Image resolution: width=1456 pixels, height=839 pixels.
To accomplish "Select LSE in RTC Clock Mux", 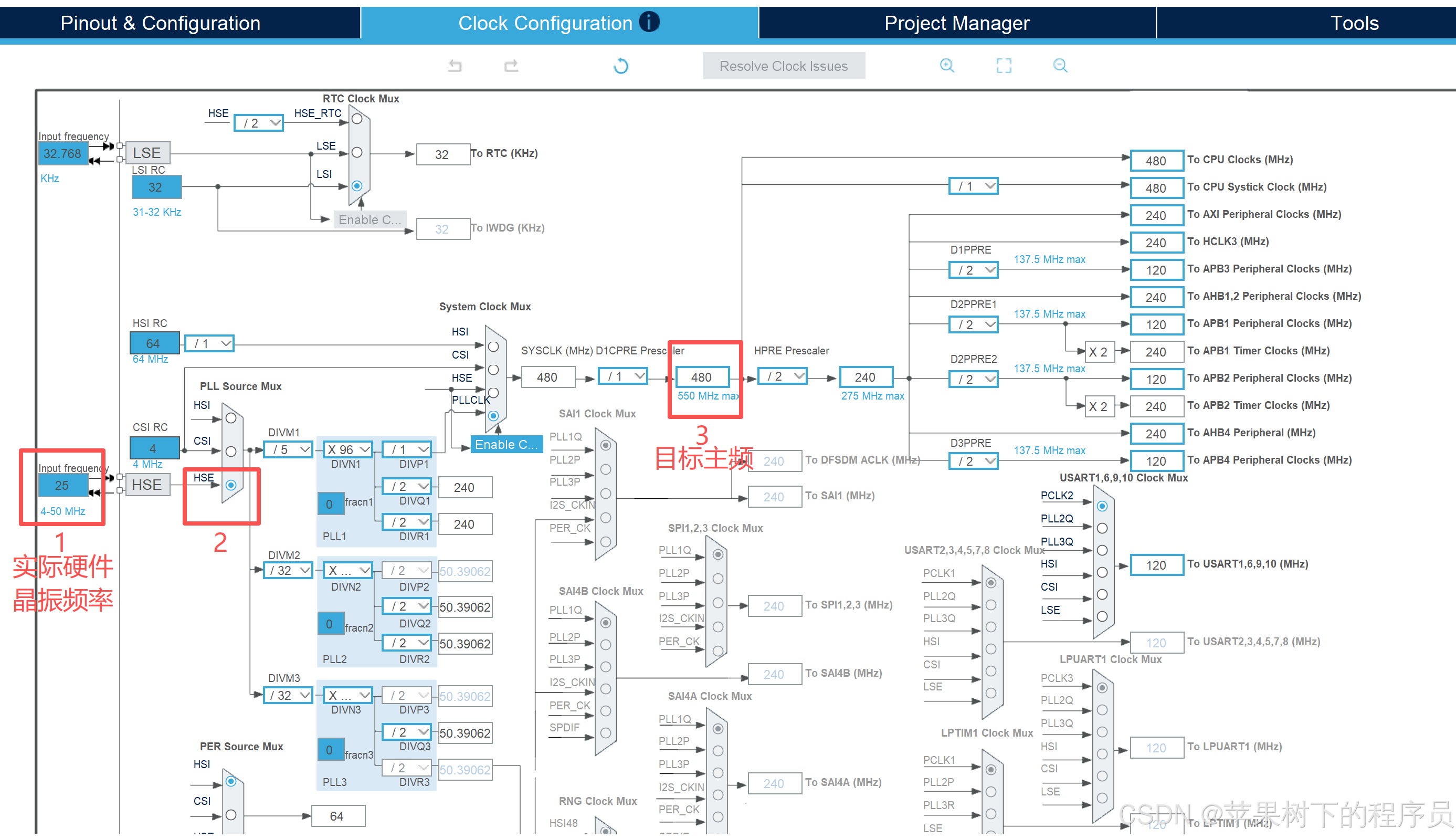I will click(357, 152).
